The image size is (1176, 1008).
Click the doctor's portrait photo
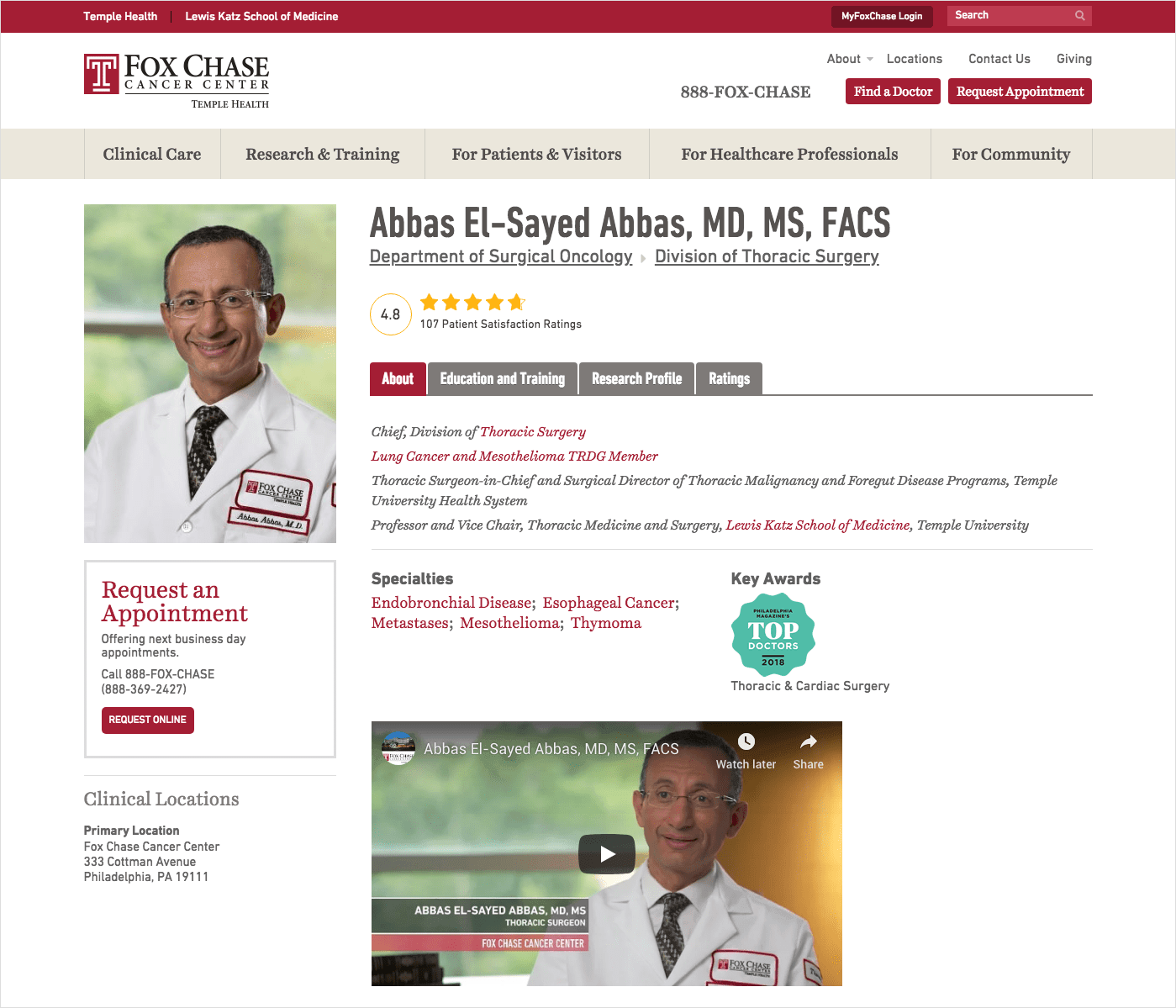click(x=210, y=373)
